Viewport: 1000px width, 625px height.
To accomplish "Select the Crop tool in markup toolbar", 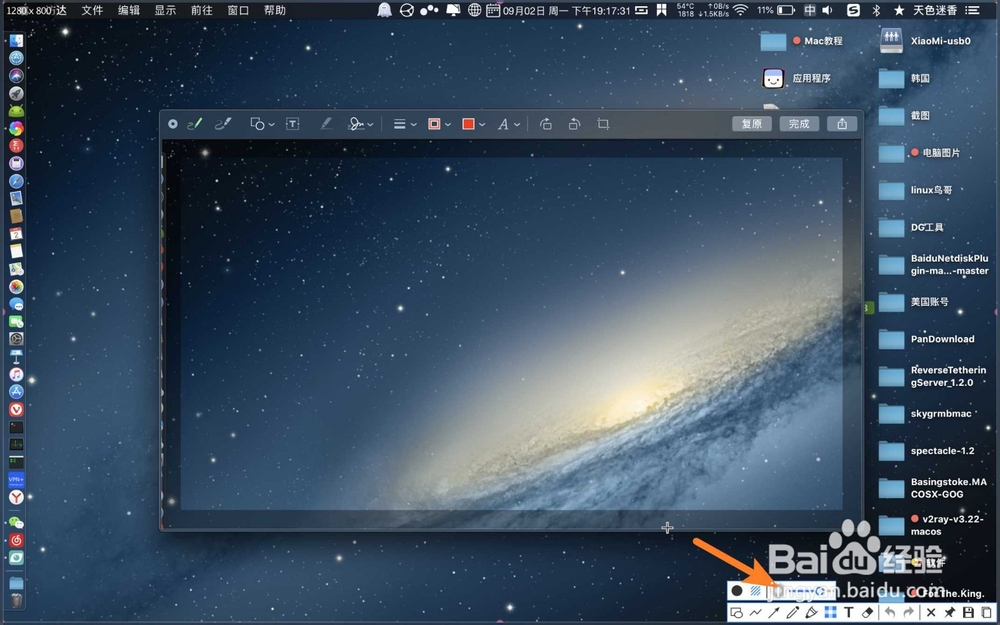I will point(603,124).
